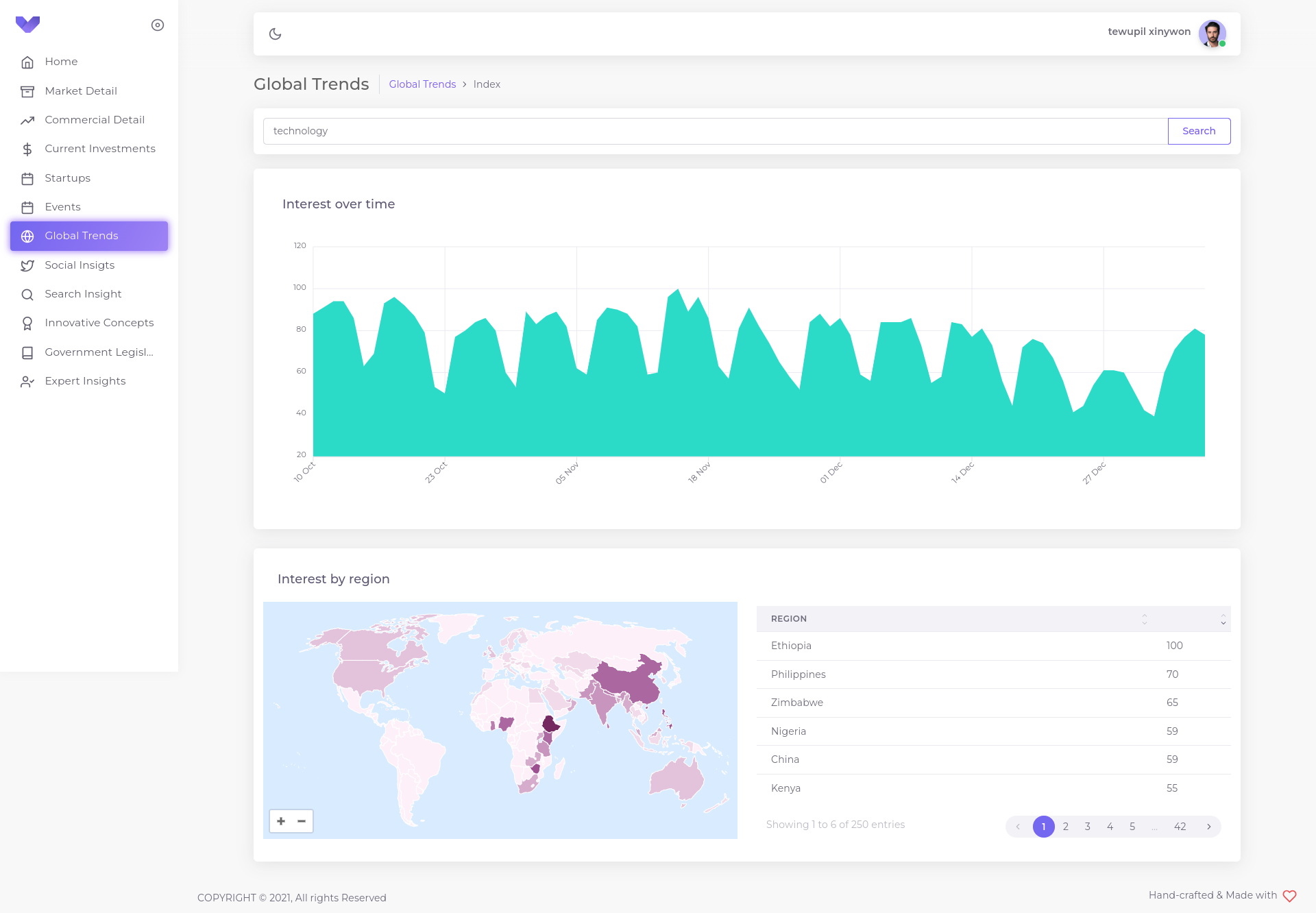Click the Index breadcrumb
Viewport: 1316px width, 913px height.
pyautogui.click(x=487, y=84)
